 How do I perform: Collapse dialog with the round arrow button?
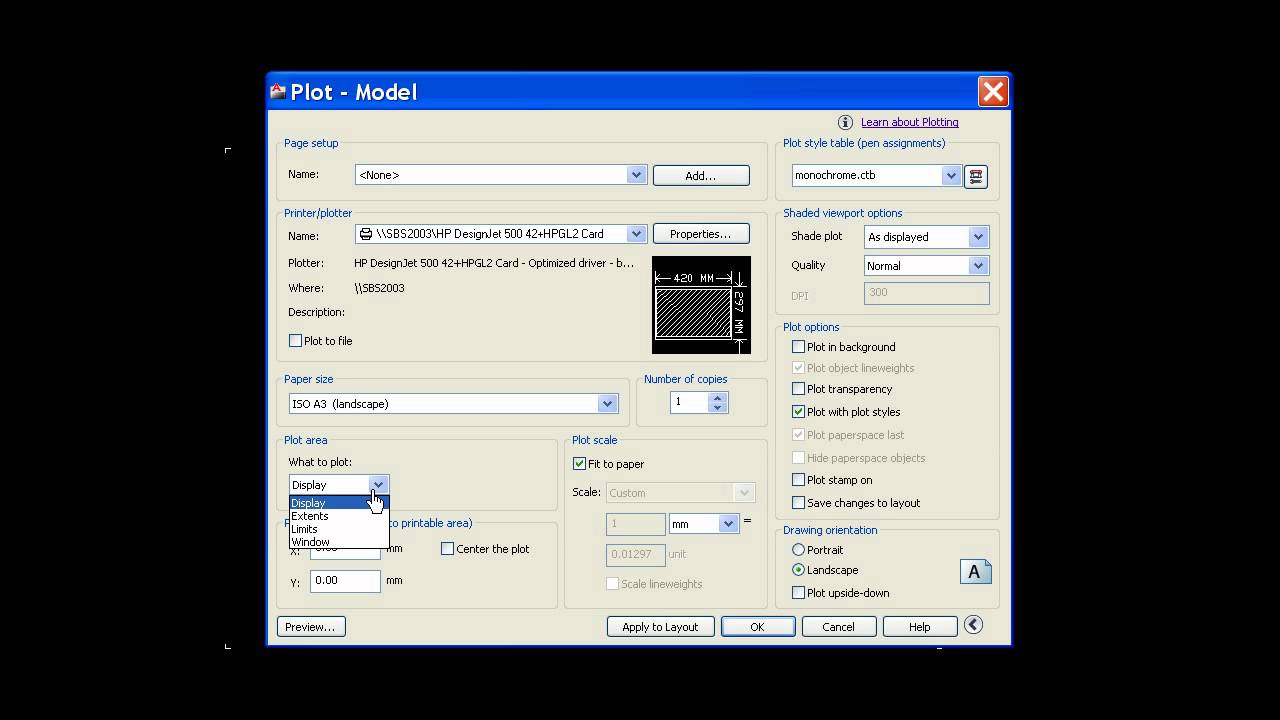pos(973,625)
